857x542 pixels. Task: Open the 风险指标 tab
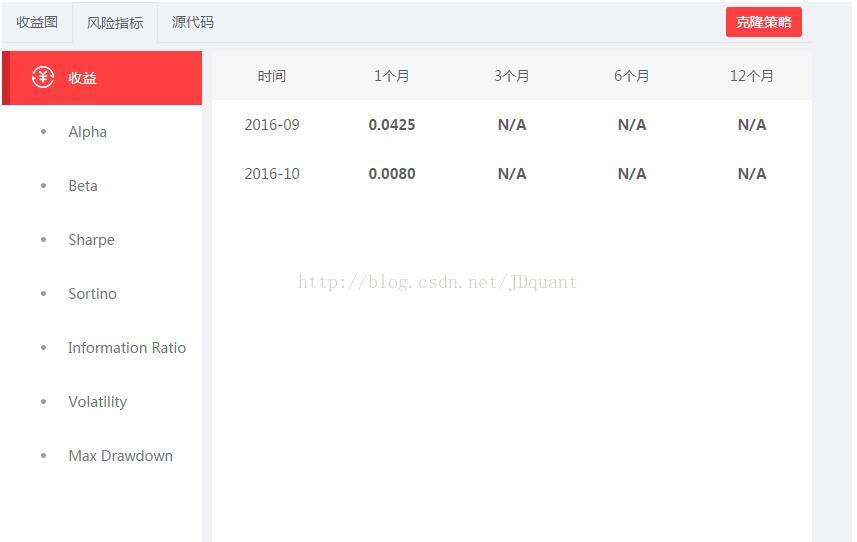(115, 22)
